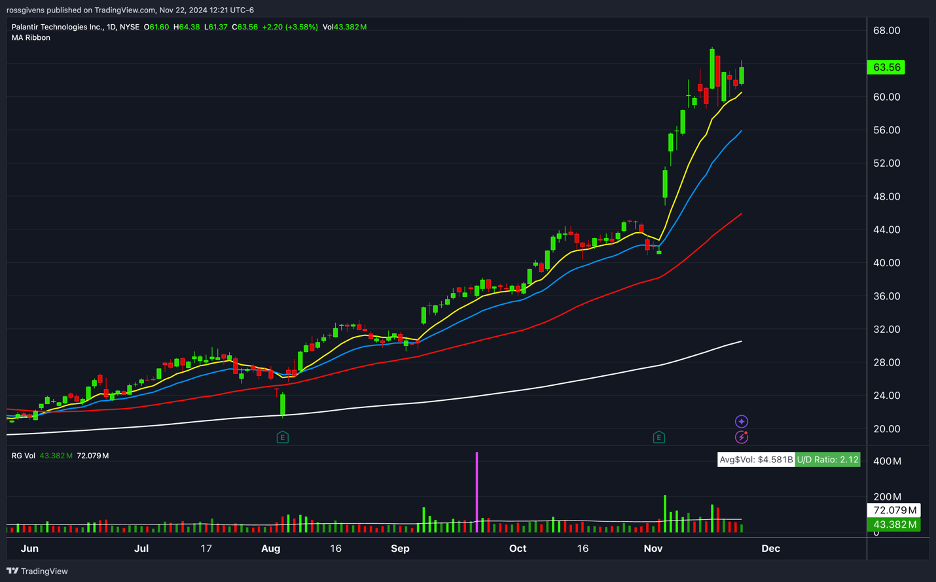Click the 20.00 price axis label
This screenshot has width=936, height=582.
[886, 429]
